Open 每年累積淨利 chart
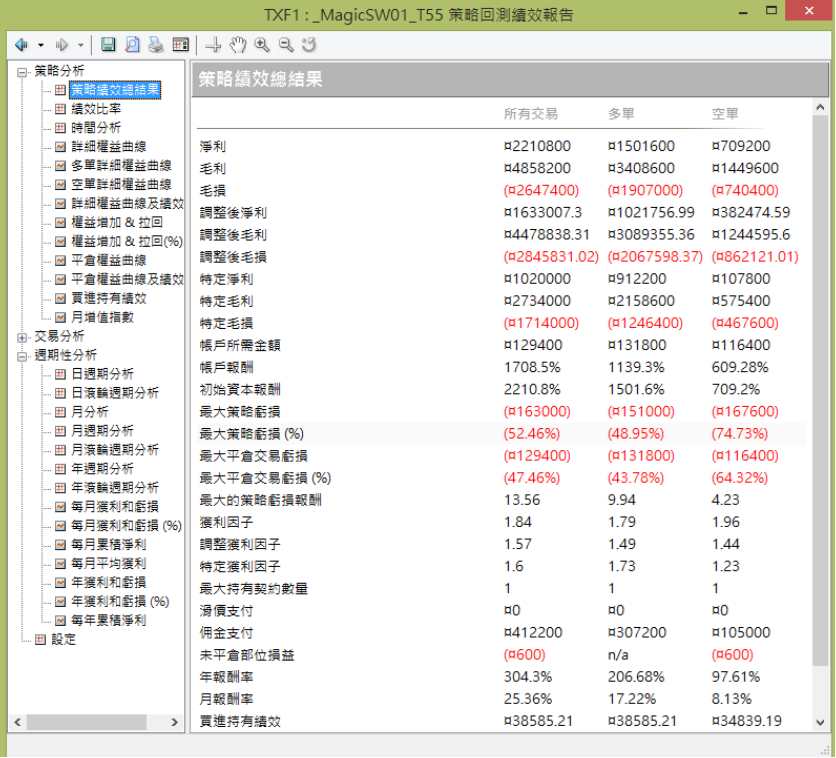This screenshot has width=836, height=758. pyautogui.click(x=109, y=620)
